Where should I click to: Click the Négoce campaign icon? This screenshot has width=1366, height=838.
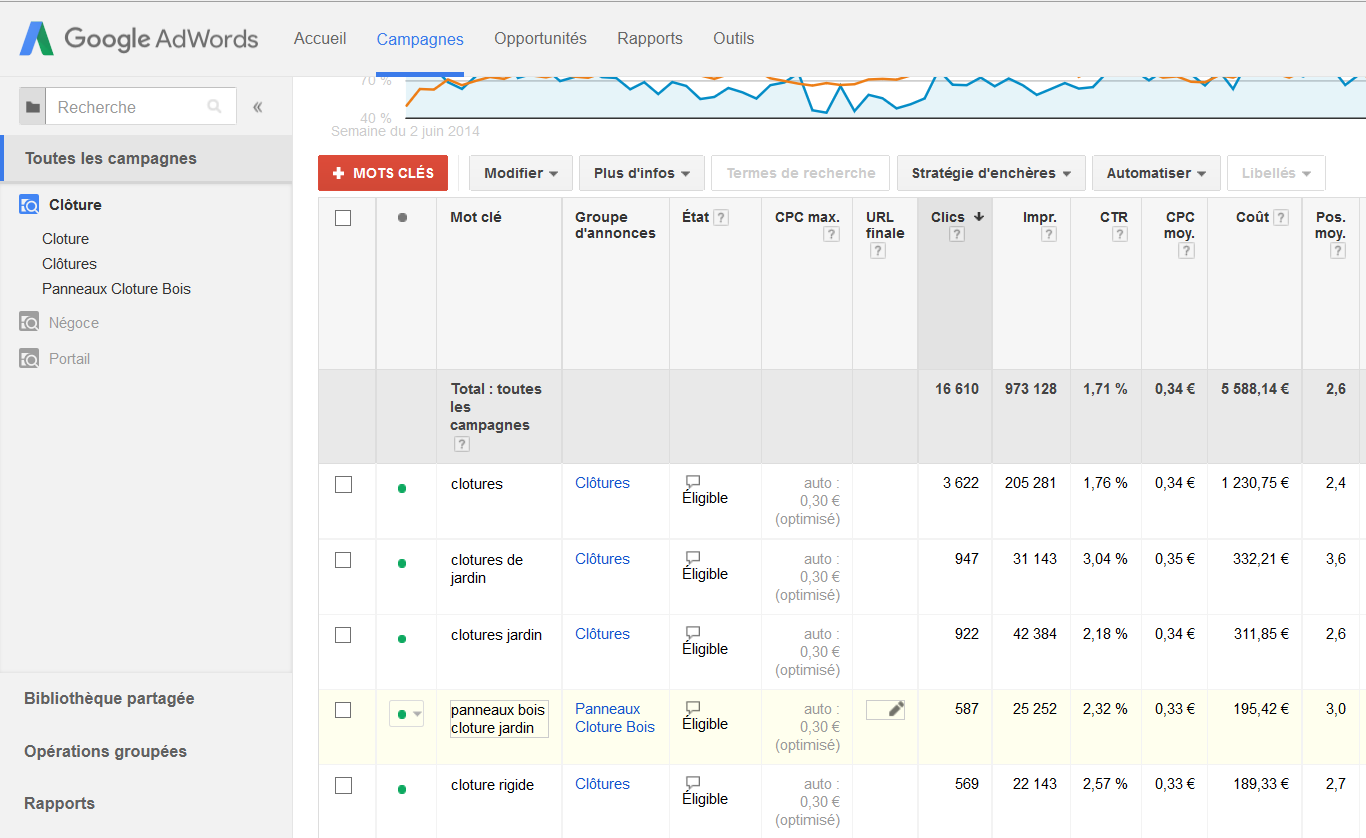30,323
